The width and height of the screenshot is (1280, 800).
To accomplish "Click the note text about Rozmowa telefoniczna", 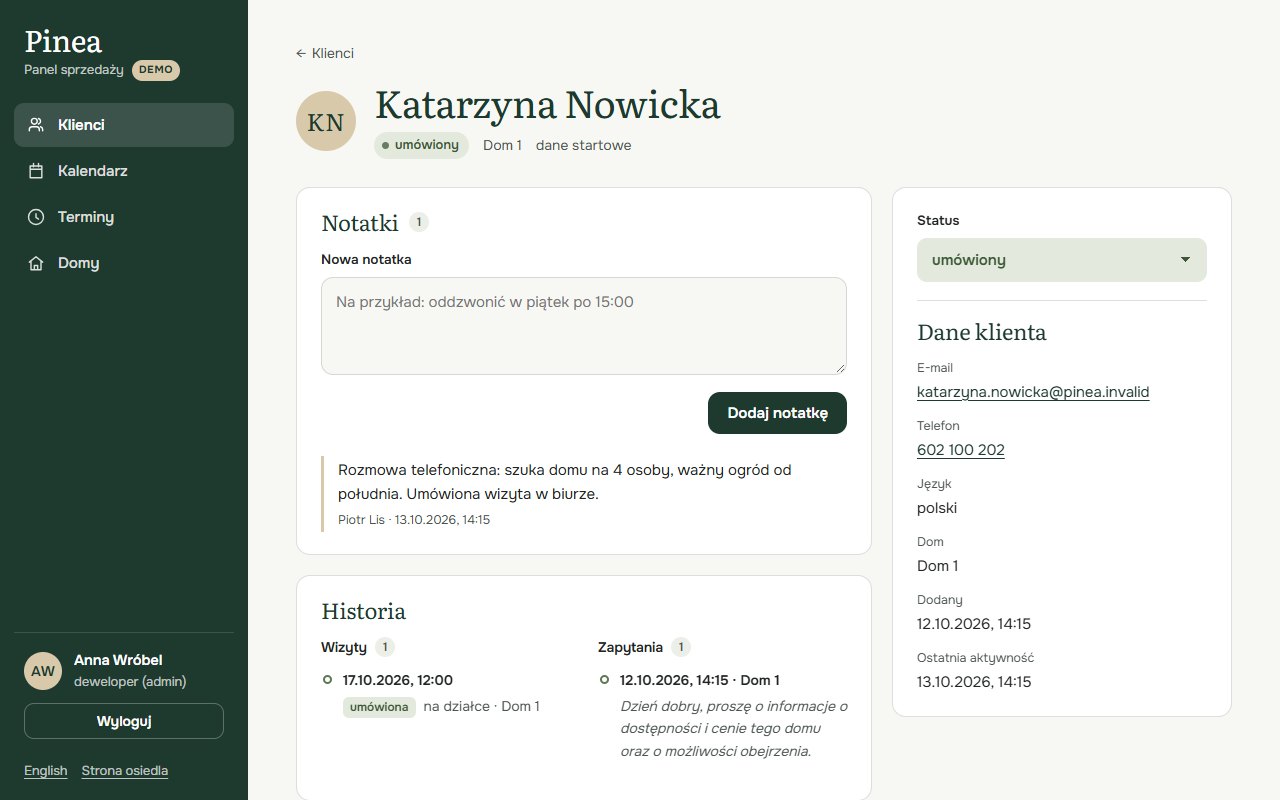I will pyautogui.click(x=565, y=482).
